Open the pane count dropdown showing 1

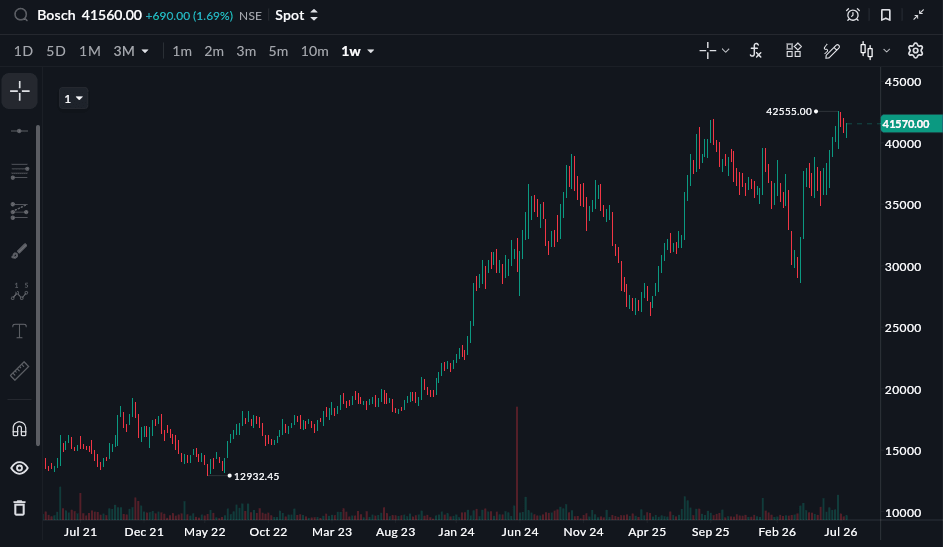[x=73, y=99]
